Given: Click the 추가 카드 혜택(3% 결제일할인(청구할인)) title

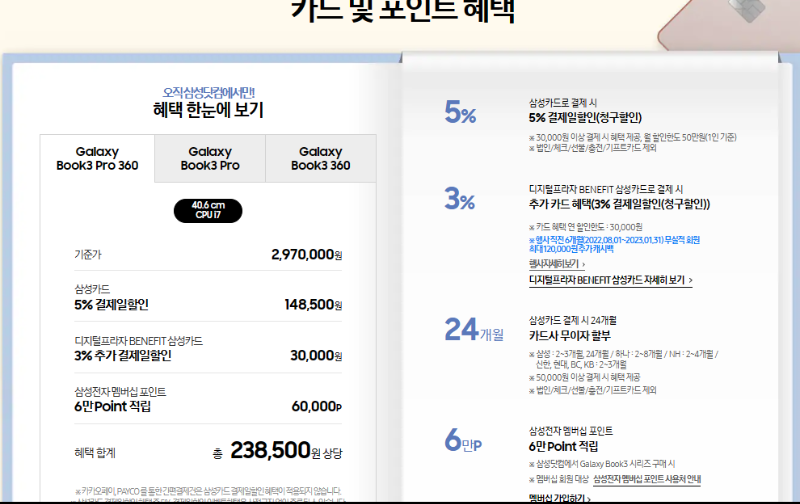Looking at the screenshot, I should point(619,204).
